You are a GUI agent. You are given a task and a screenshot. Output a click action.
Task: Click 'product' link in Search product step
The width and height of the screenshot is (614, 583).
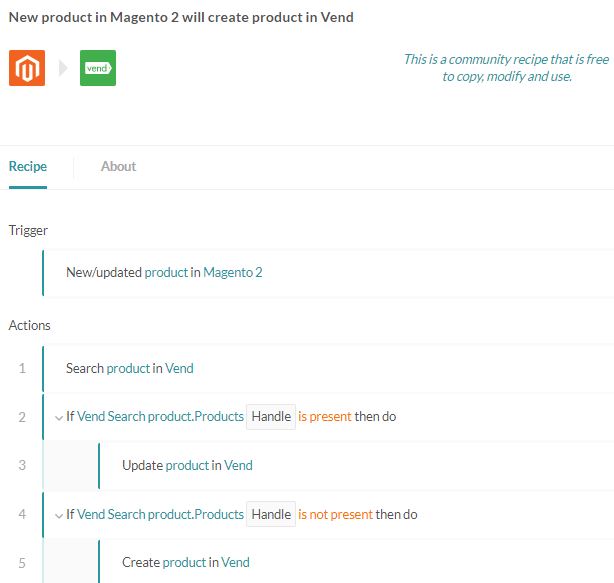click(x=128, y=368)
